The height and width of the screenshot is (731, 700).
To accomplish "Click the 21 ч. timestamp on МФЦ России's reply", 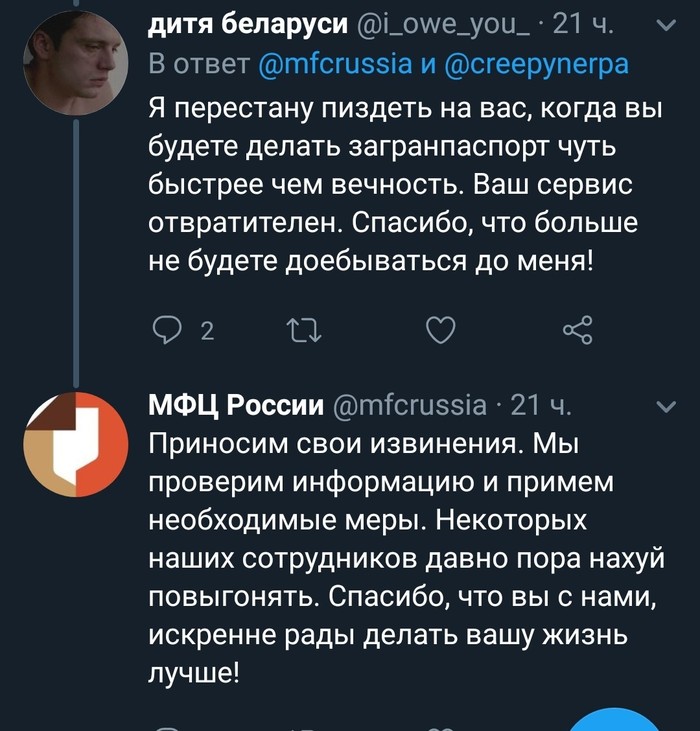I will coord(540,404).
